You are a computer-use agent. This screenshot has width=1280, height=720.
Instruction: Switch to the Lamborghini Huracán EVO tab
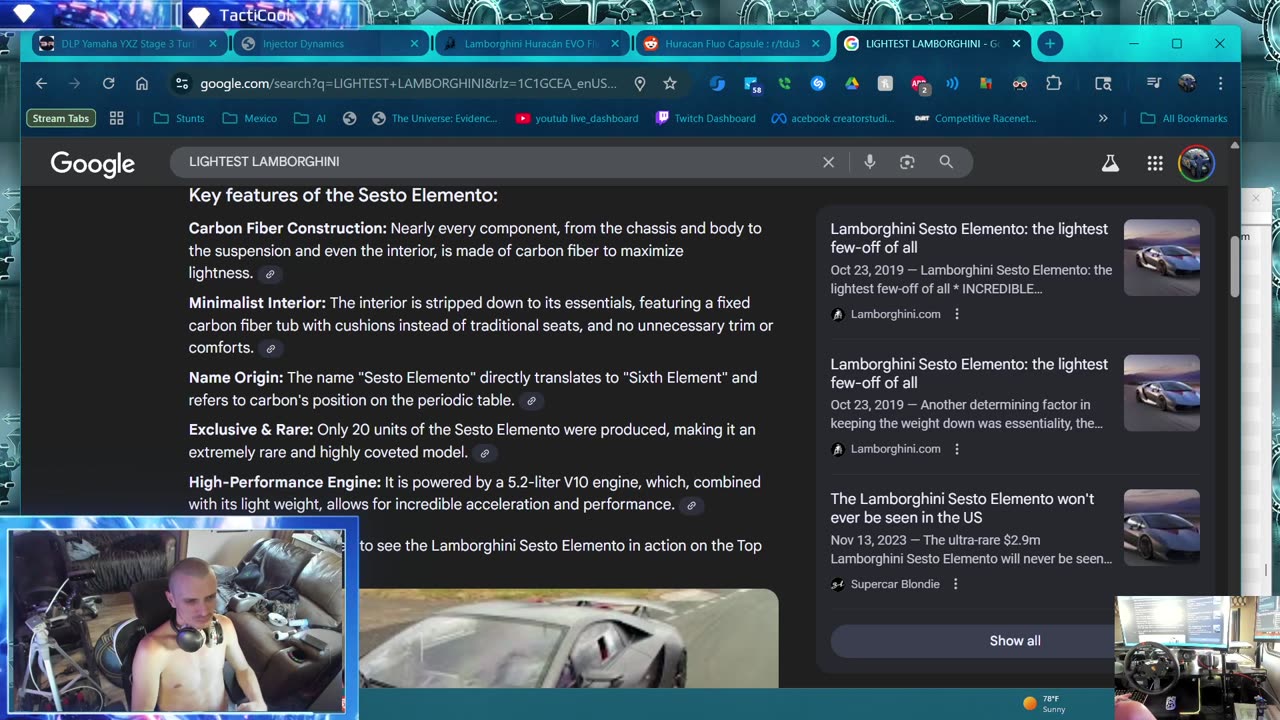(x=532, y=44)
